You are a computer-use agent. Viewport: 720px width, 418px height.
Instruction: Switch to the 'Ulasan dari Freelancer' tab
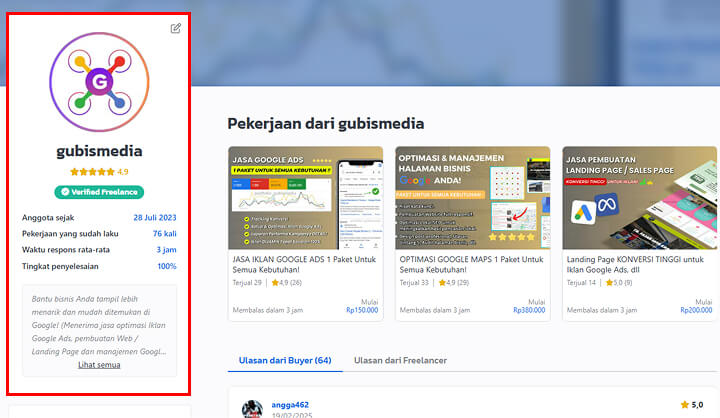point(400,361)
